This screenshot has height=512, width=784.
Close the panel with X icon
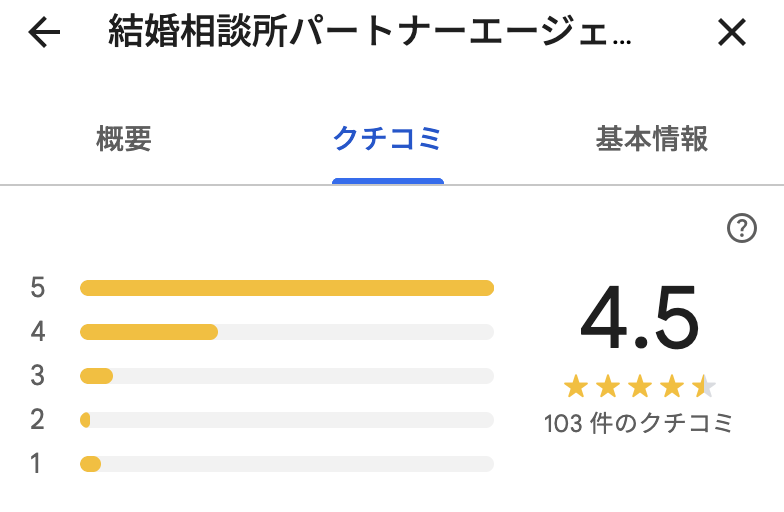[x=732, y=34]
